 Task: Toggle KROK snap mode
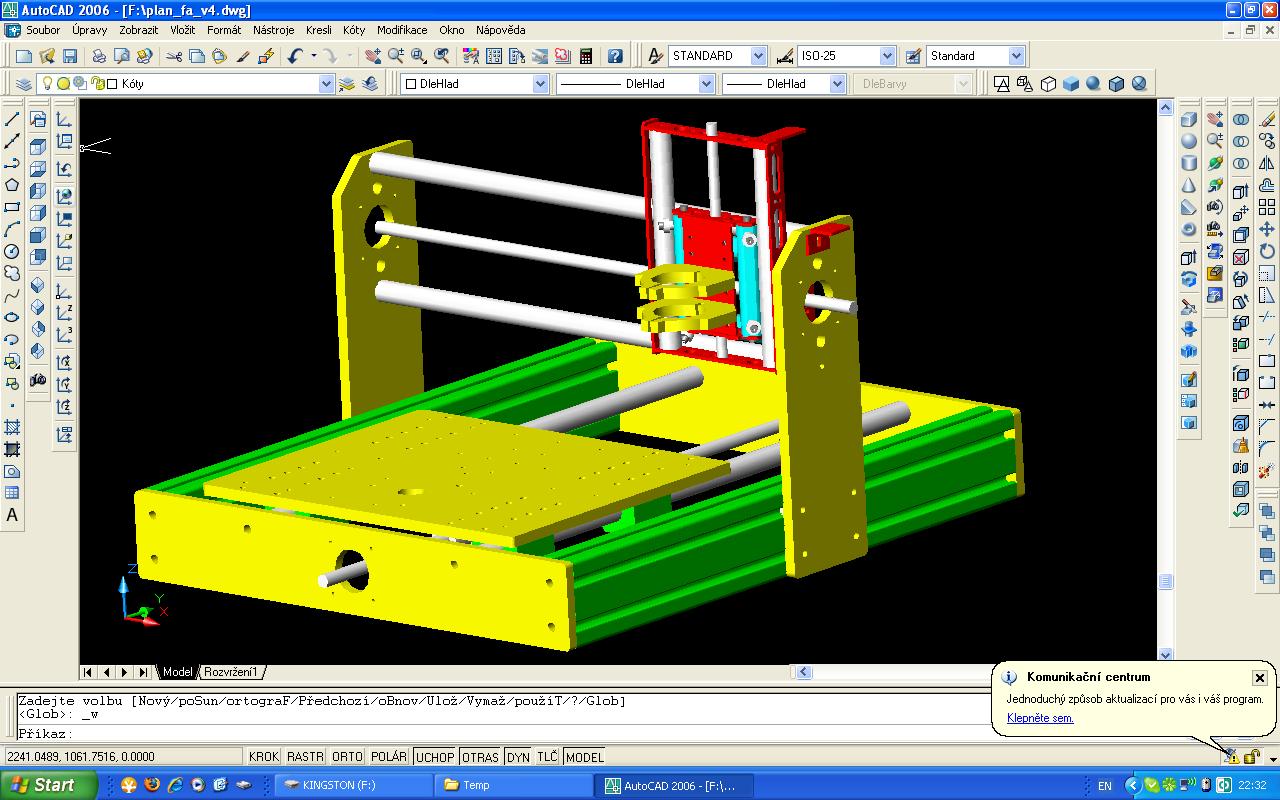pyautogui.click(x=264, y=757)
